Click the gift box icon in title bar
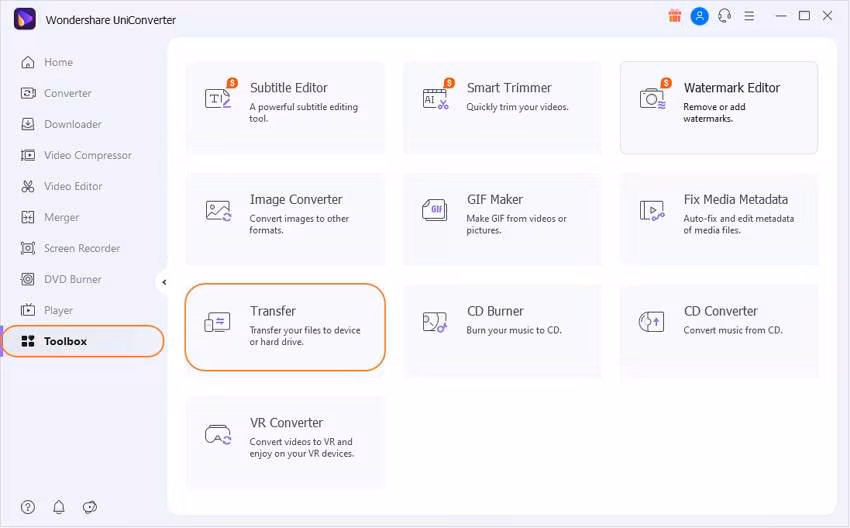 click(674, 16)
